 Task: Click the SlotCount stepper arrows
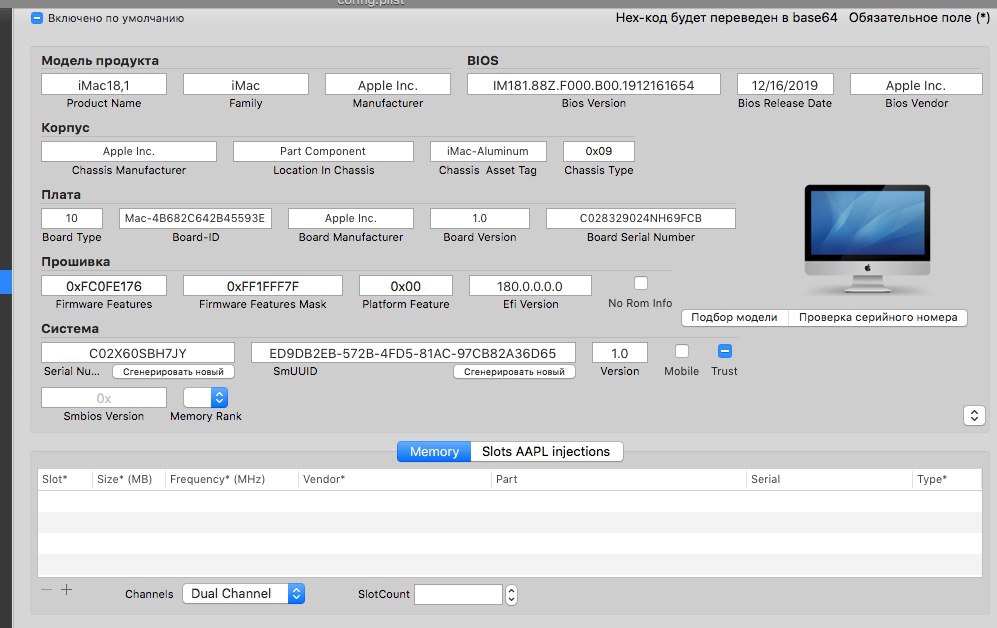click(x=511, y=595)
